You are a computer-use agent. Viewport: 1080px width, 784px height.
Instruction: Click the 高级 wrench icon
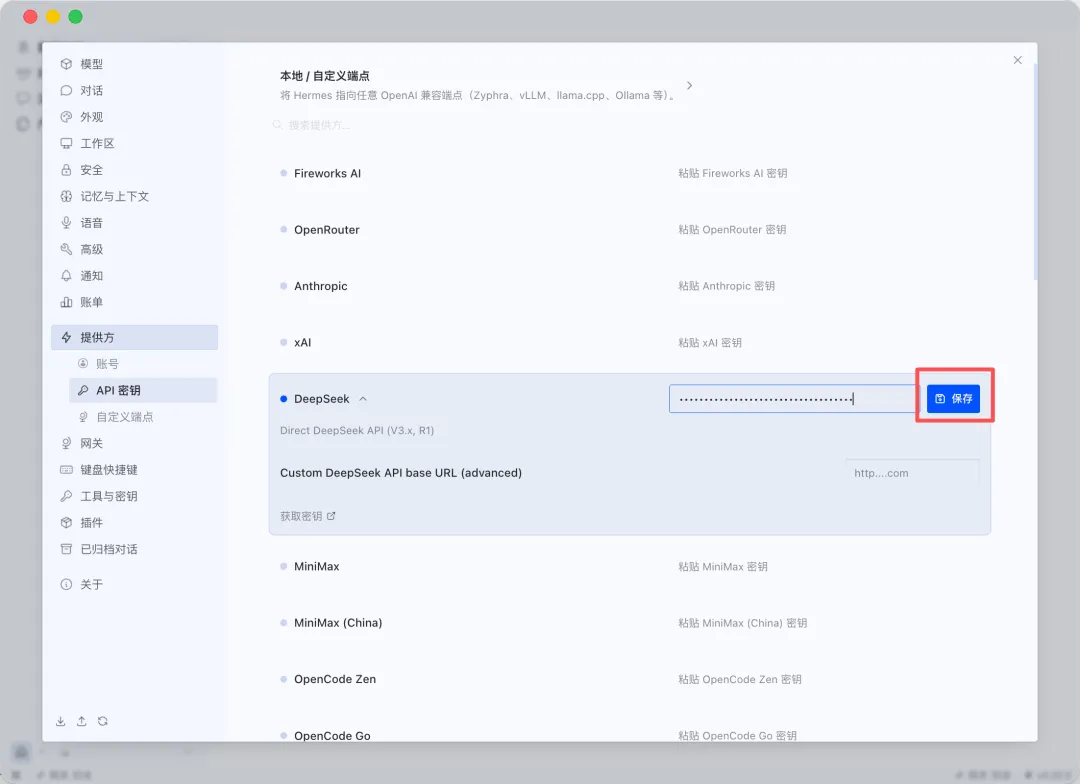(66, 249)
